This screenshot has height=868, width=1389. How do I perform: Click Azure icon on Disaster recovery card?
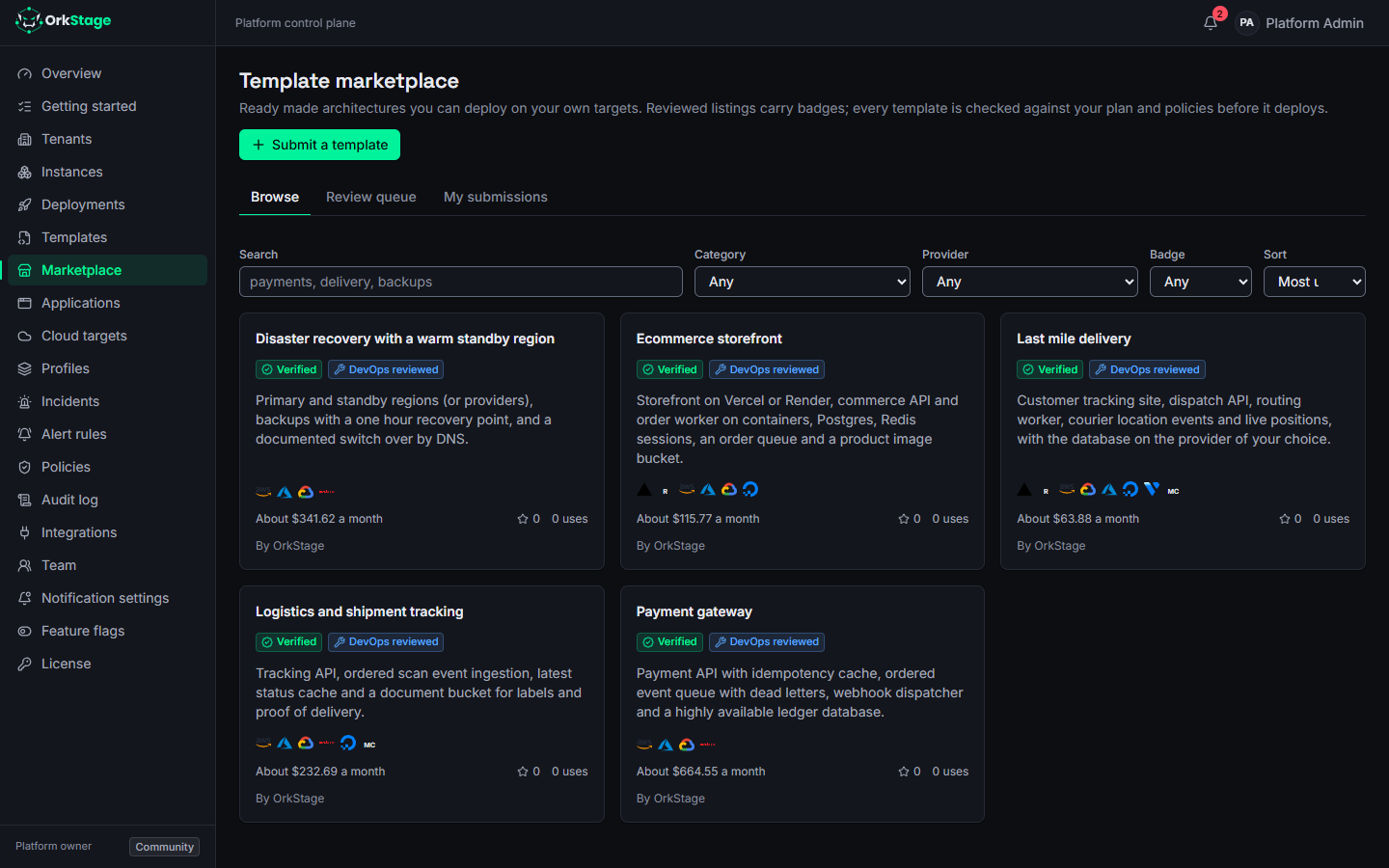[x=285, y=492]
